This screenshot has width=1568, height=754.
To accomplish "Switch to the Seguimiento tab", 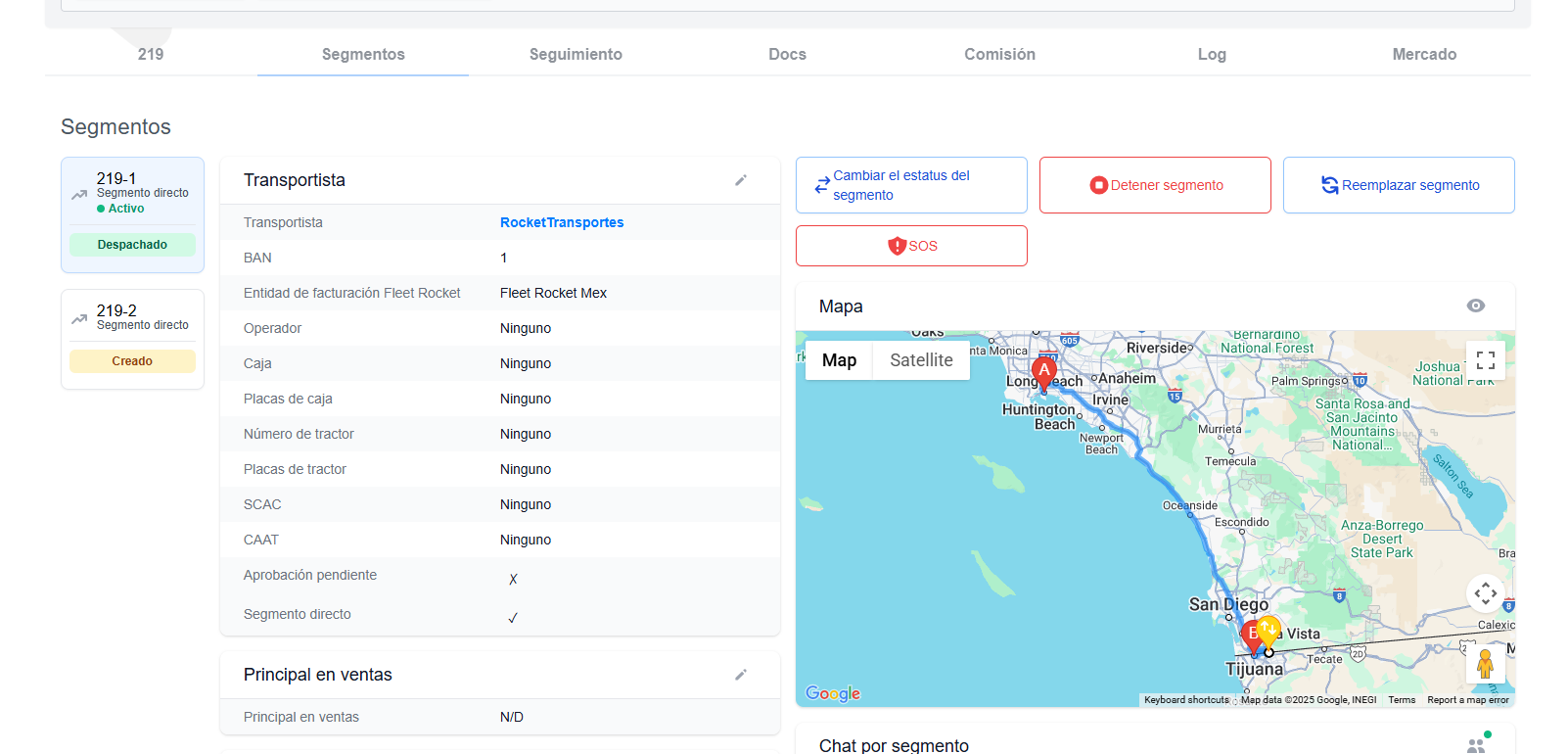I will click(x=576, y=54).
